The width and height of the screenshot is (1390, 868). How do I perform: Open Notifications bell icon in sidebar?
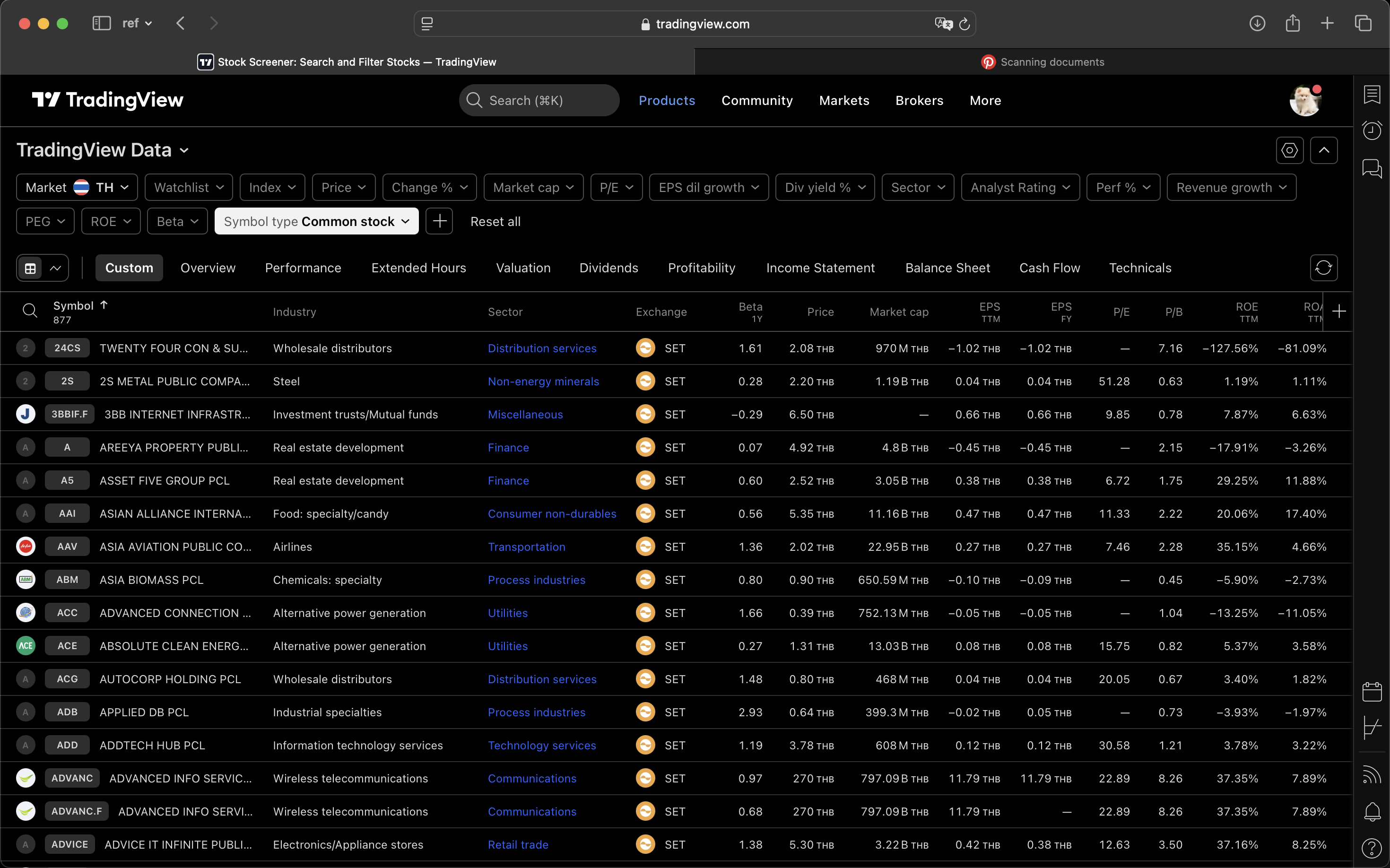(1372, 811)
